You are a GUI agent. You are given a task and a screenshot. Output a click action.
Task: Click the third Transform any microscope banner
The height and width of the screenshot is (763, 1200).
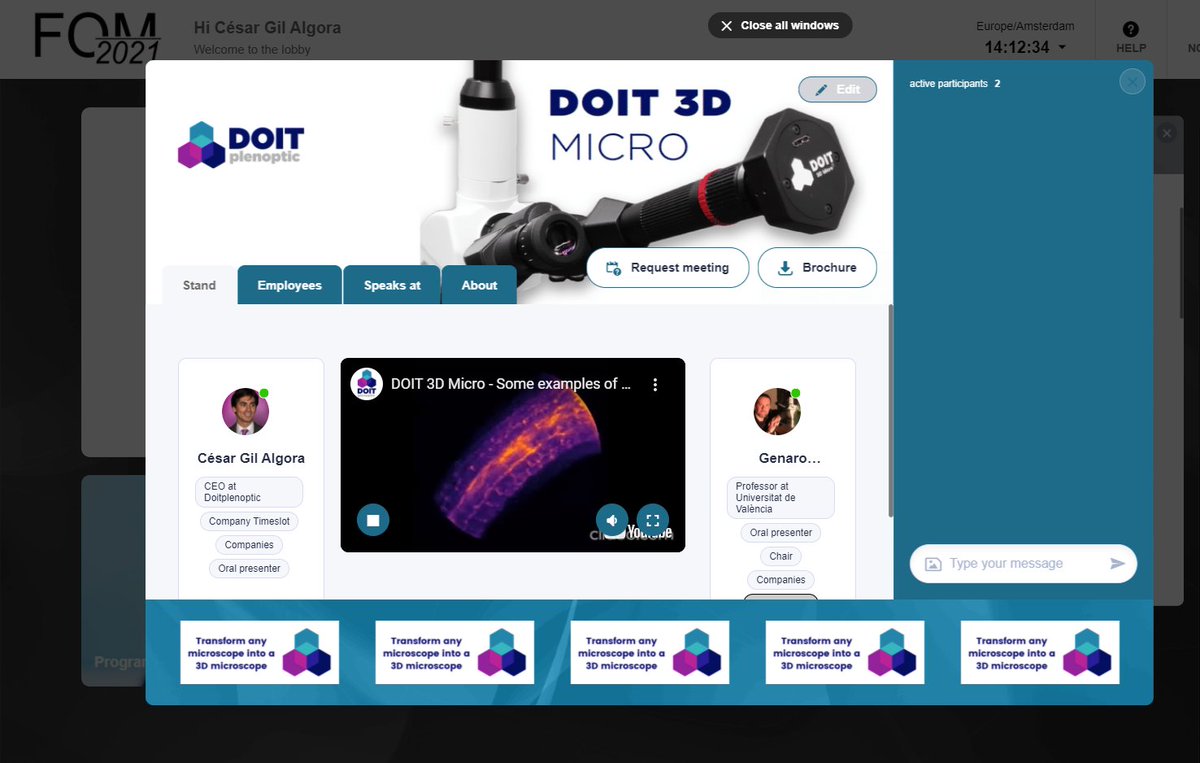click(x=650, y=652)
